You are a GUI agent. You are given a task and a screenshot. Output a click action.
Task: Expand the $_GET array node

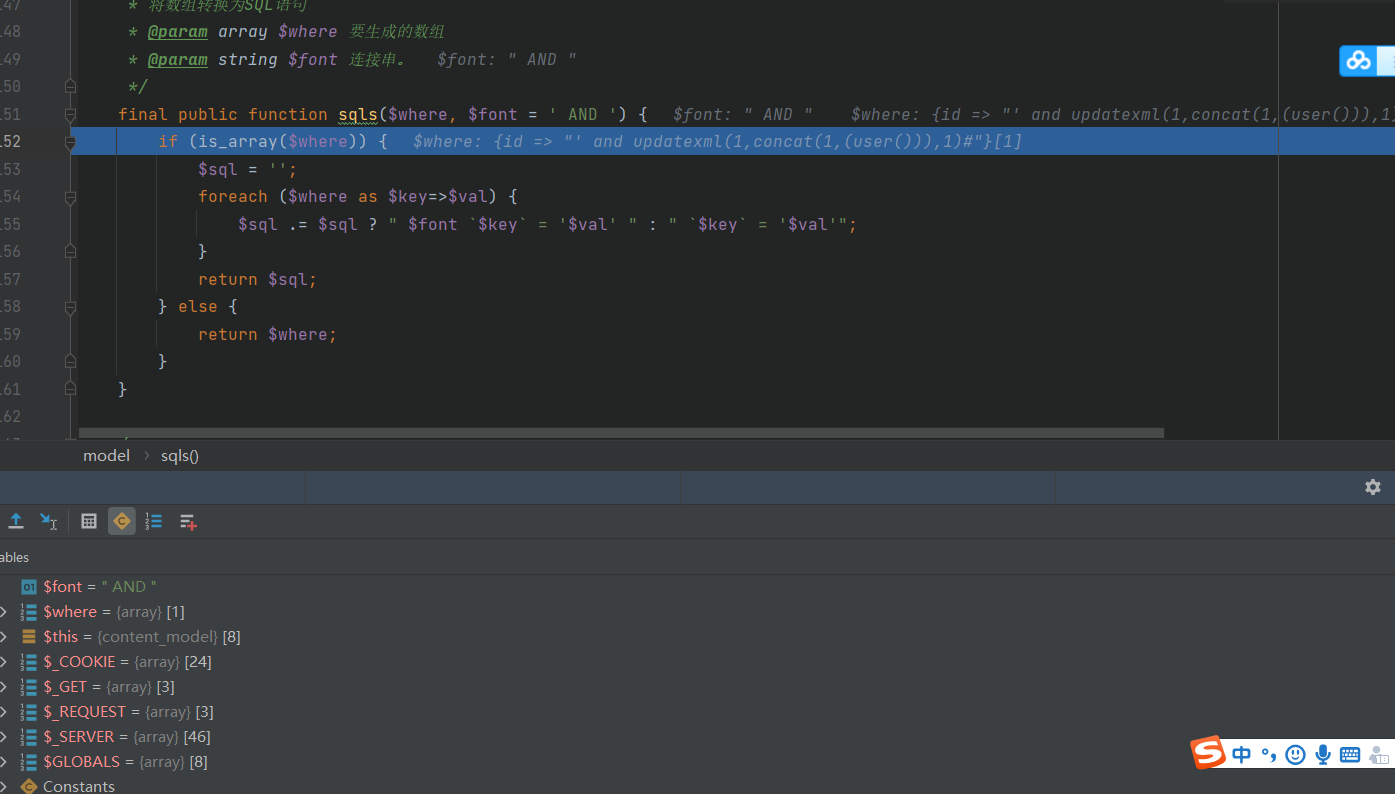point(3,687)
